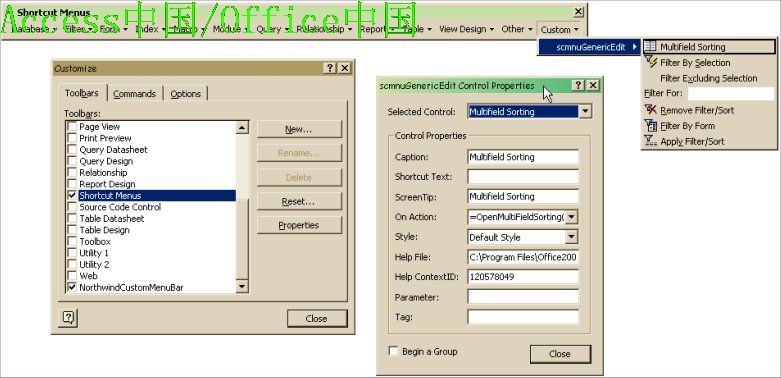
Task: Click the Filter By Form icon
Action: (651, 125)
